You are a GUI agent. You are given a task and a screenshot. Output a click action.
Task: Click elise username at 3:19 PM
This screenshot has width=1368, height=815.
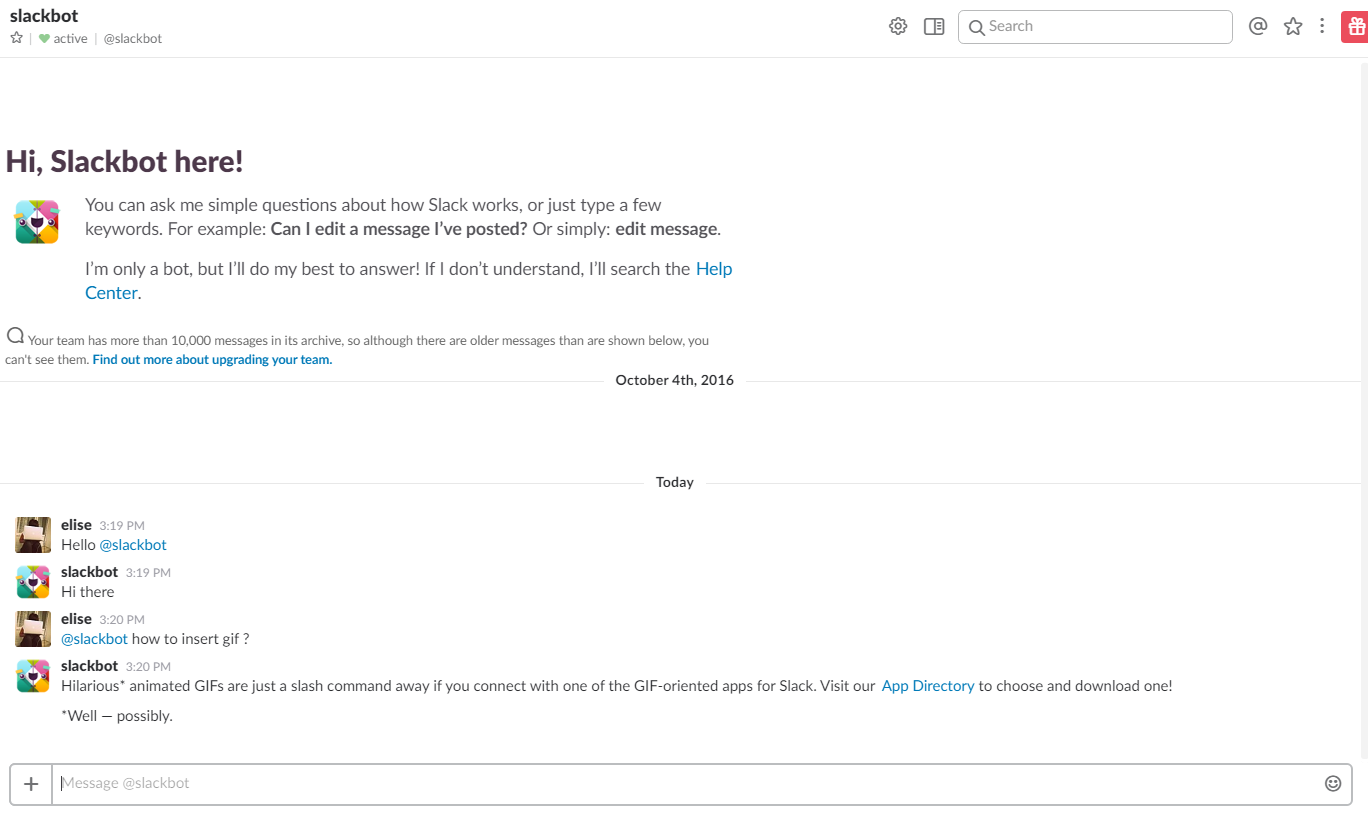(x=76, y=525)
